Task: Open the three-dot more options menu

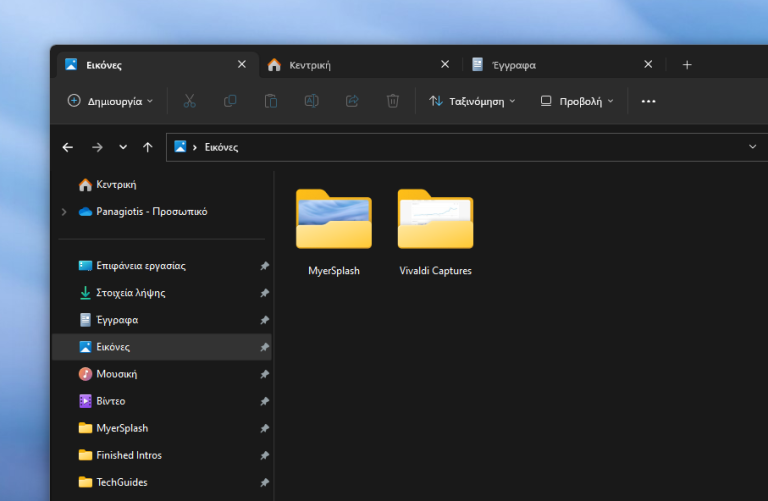Action: pos(648,101)
